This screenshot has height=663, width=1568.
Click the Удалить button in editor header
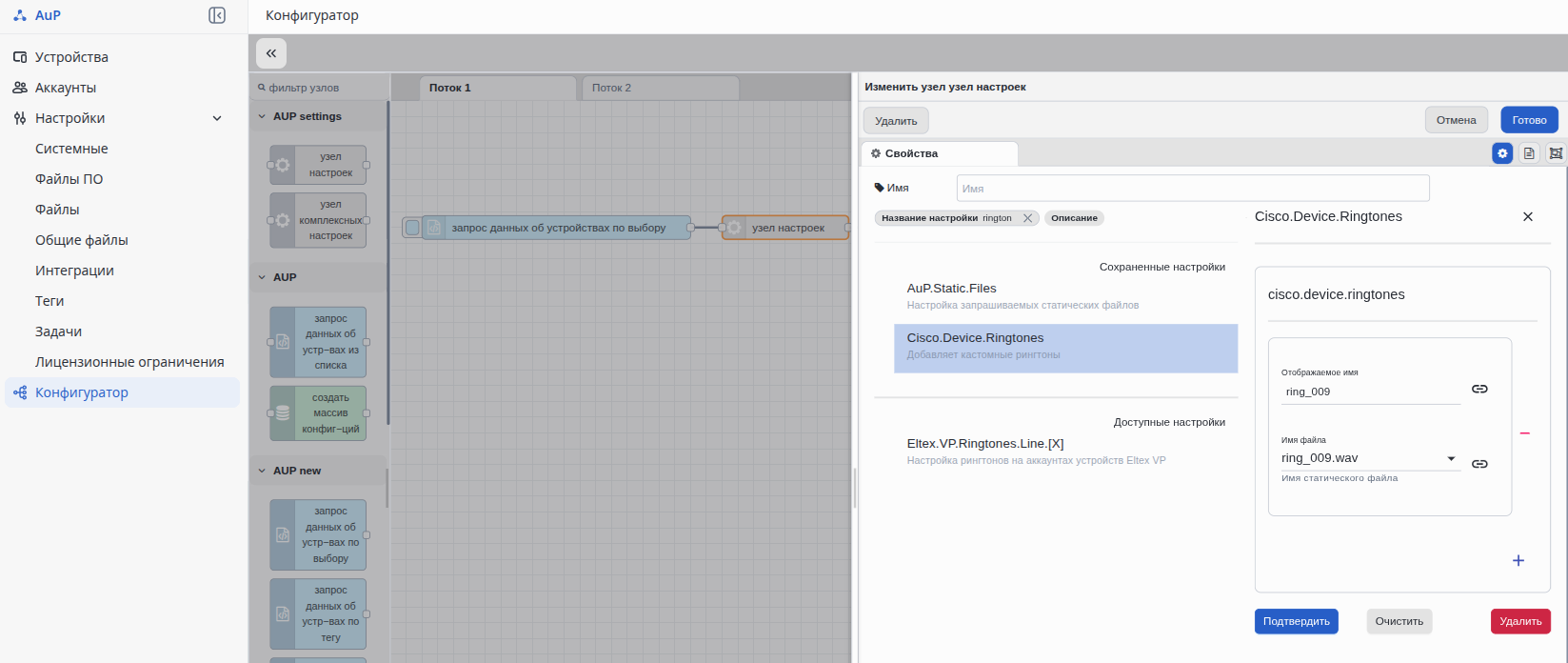[896, 121]
